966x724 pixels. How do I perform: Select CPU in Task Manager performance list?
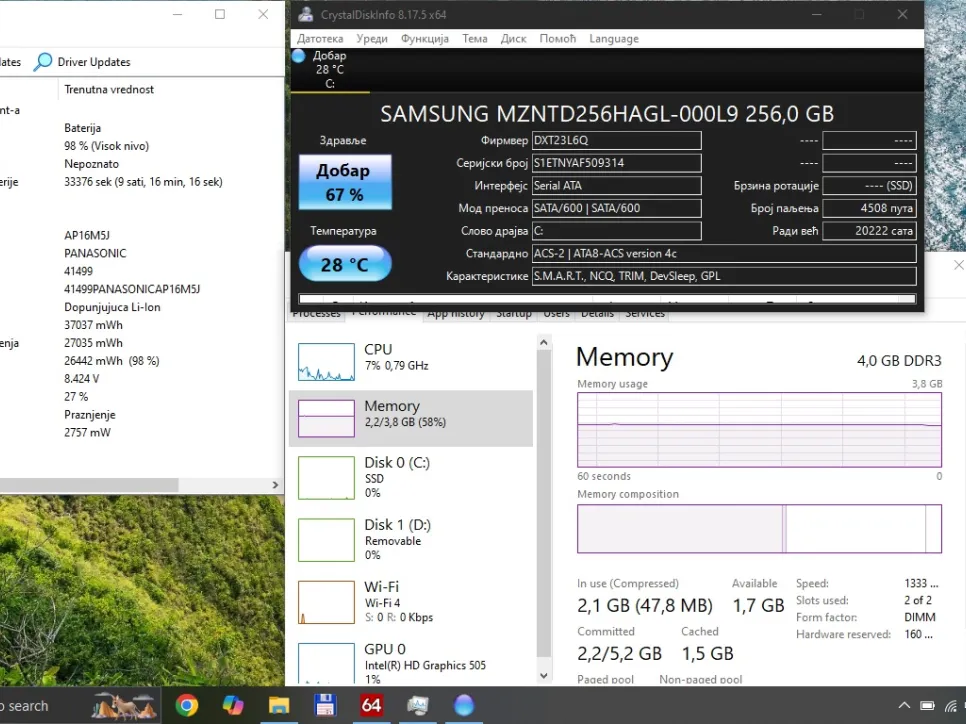pyautogui.click(x=411, y=360)
